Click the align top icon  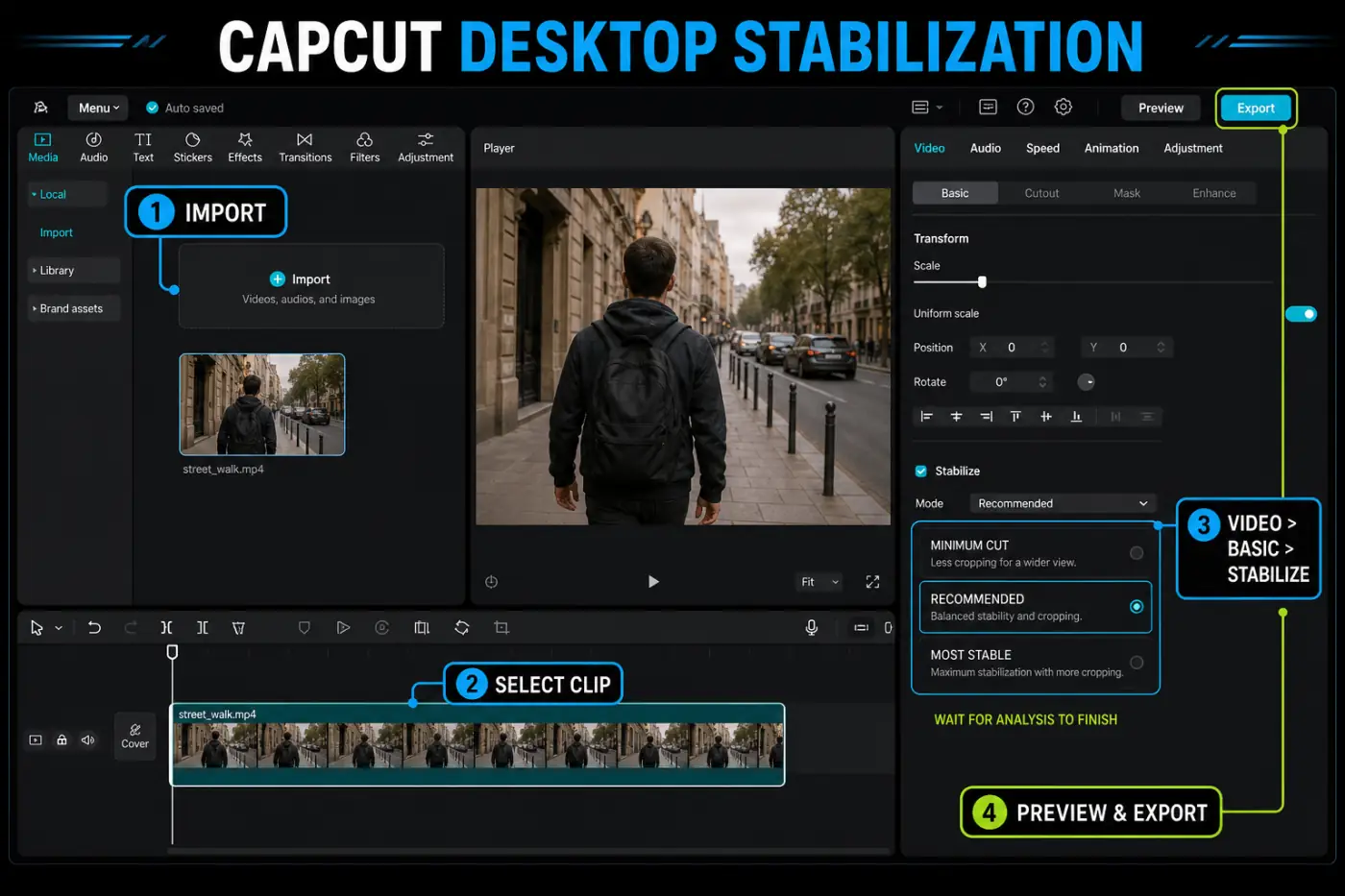[x=1015, y=416]
